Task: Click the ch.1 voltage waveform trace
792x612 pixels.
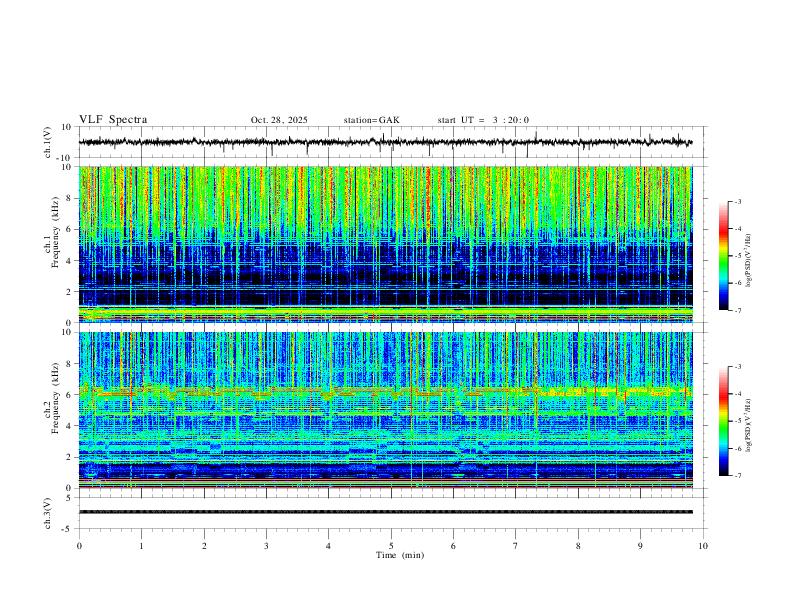Action: tap(385, 142)
